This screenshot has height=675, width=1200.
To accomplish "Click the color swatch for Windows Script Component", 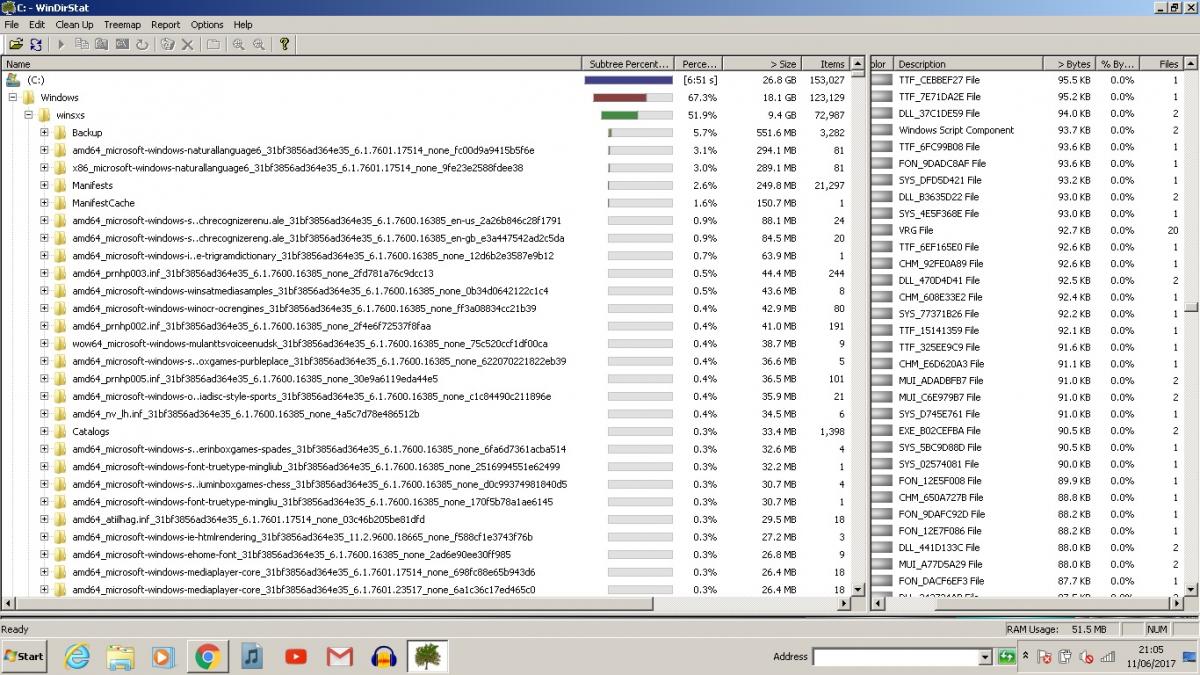I will (x=881, y=130).
